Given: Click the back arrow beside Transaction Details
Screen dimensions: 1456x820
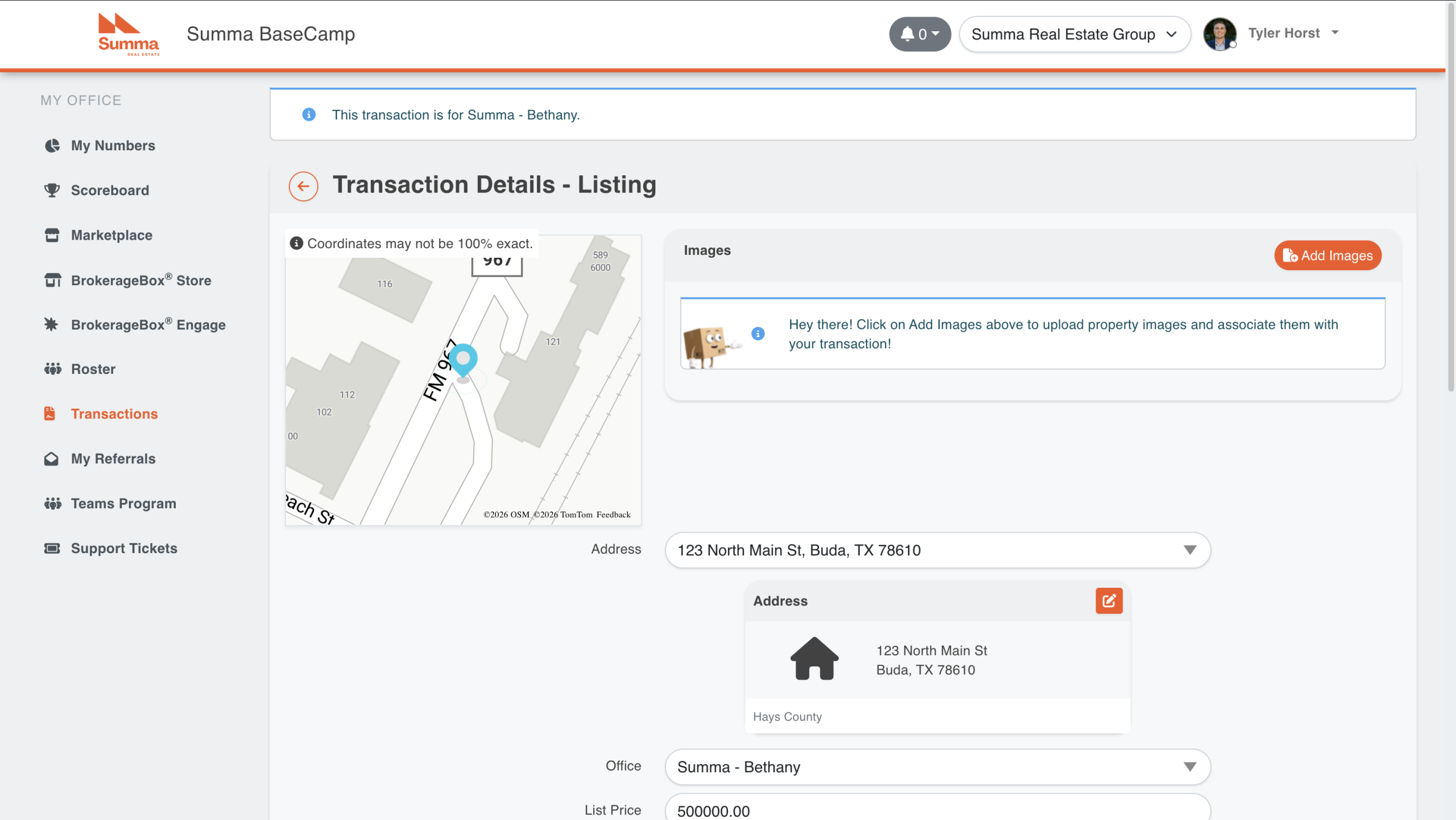Looking at the screenshot, I should 303,186.
